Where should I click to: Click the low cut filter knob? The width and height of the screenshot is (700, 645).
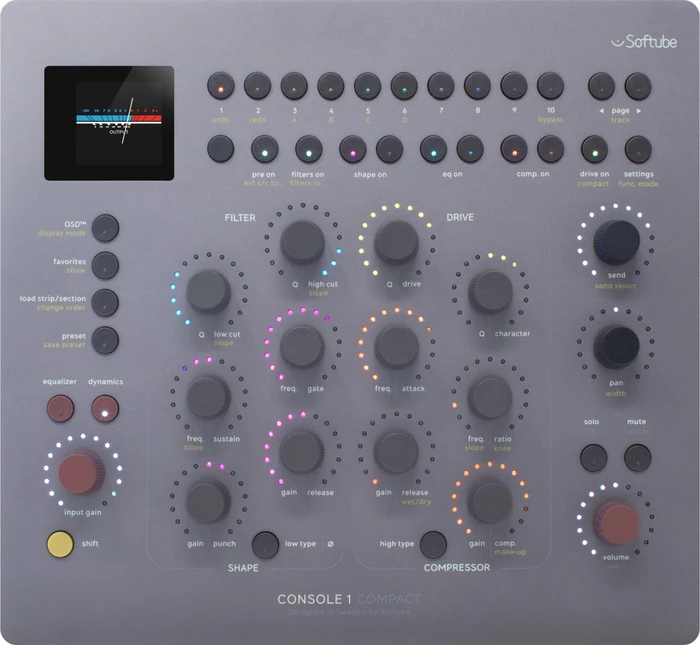[x=208, y=291]
